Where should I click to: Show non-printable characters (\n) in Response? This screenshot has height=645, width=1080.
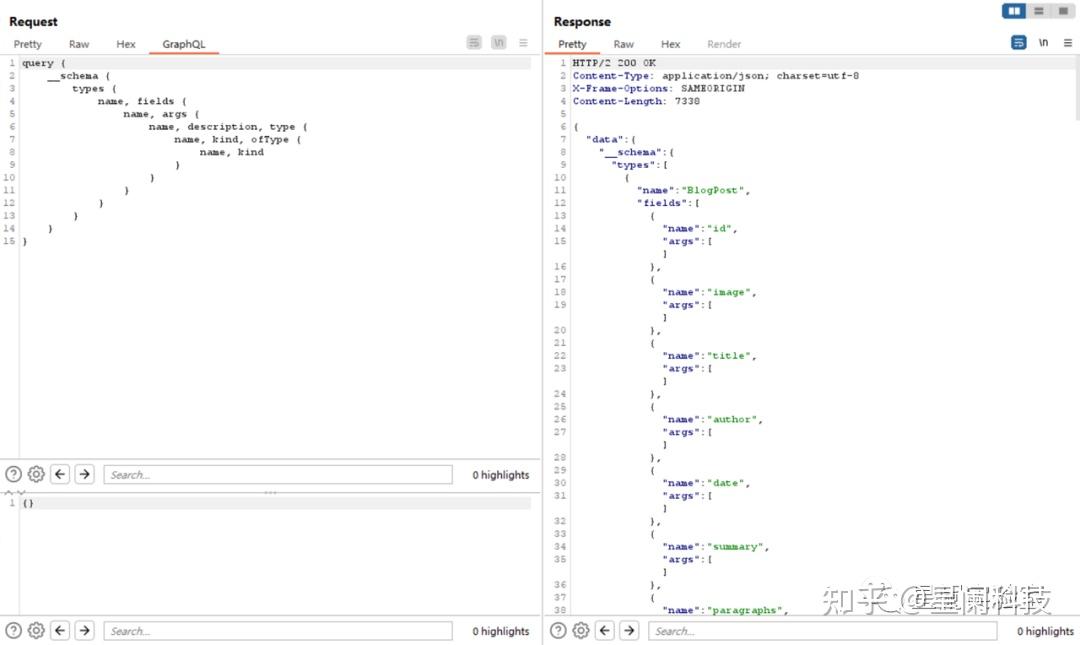[1043, 43]
